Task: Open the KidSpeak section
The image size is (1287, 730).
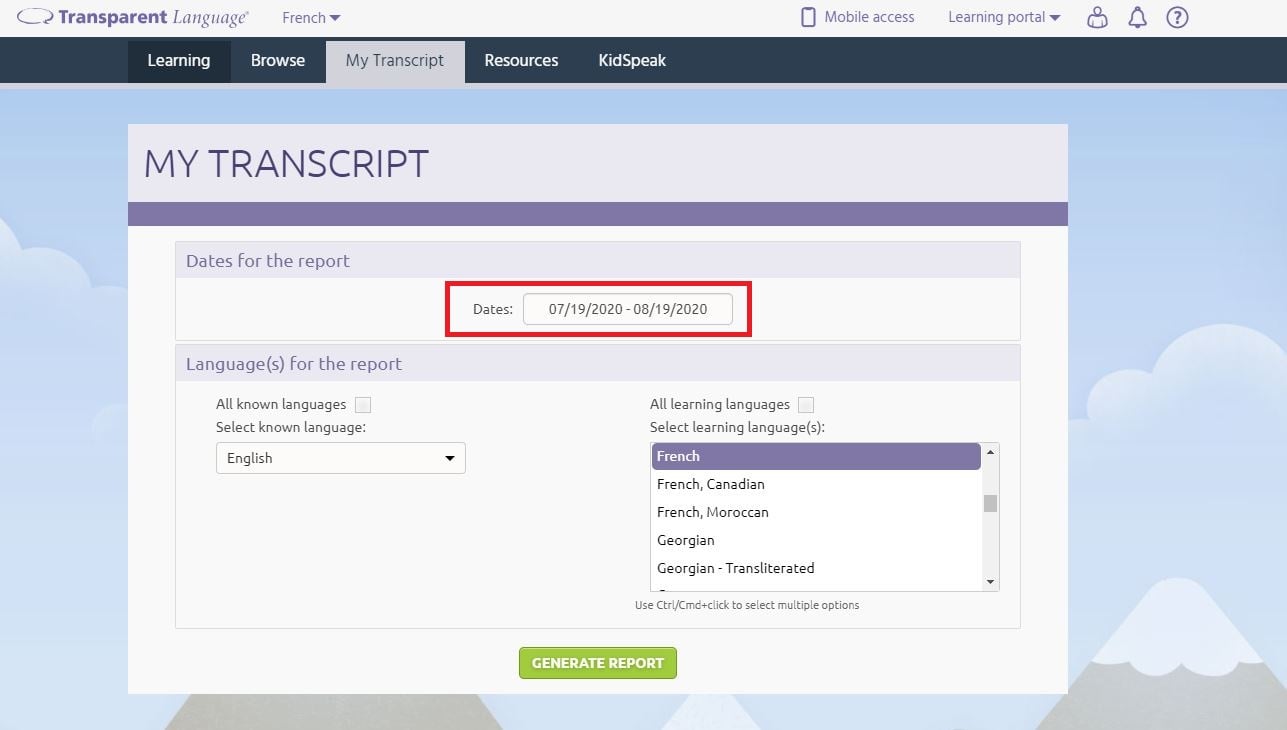Action: click(x=631, y=60)
